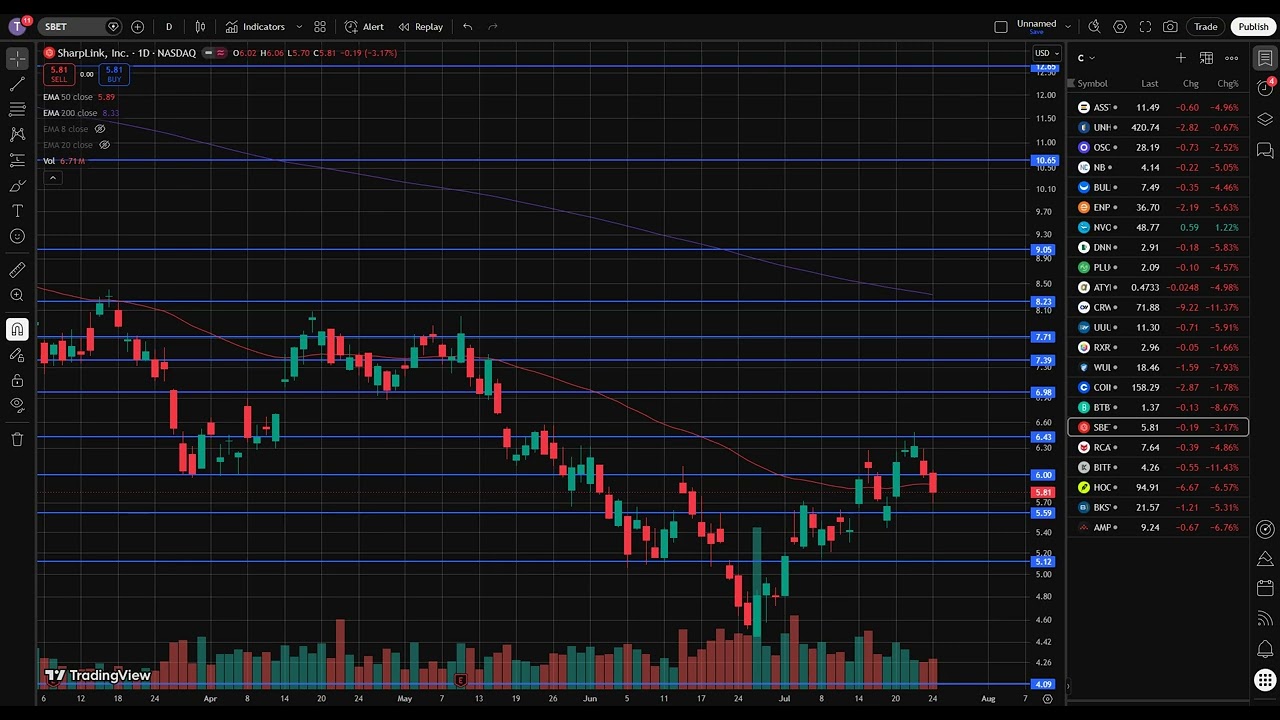Open the user profile avatar T
This screenshot has height=720, width=1280.
pyautogui.click(x=16, y=27)
